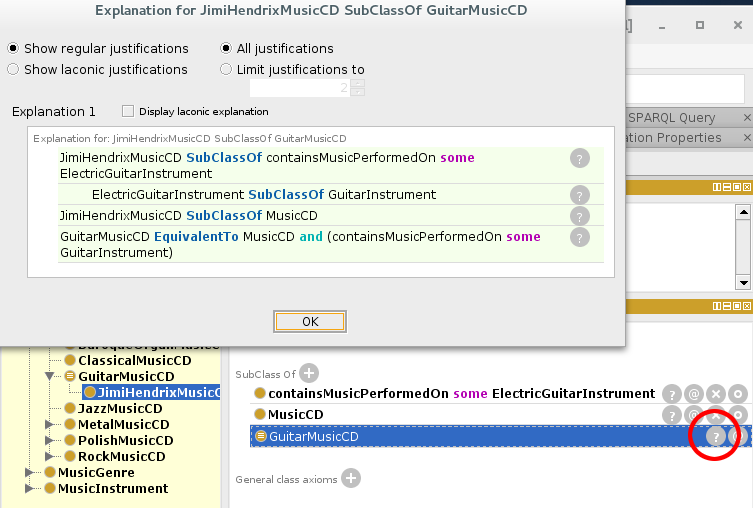Click help icon beside ElectricGuitarInstrument SubClassOf GuitarInstrument
Image resolution: width=753 pixels, height=508 pixels.
(580, 195)
